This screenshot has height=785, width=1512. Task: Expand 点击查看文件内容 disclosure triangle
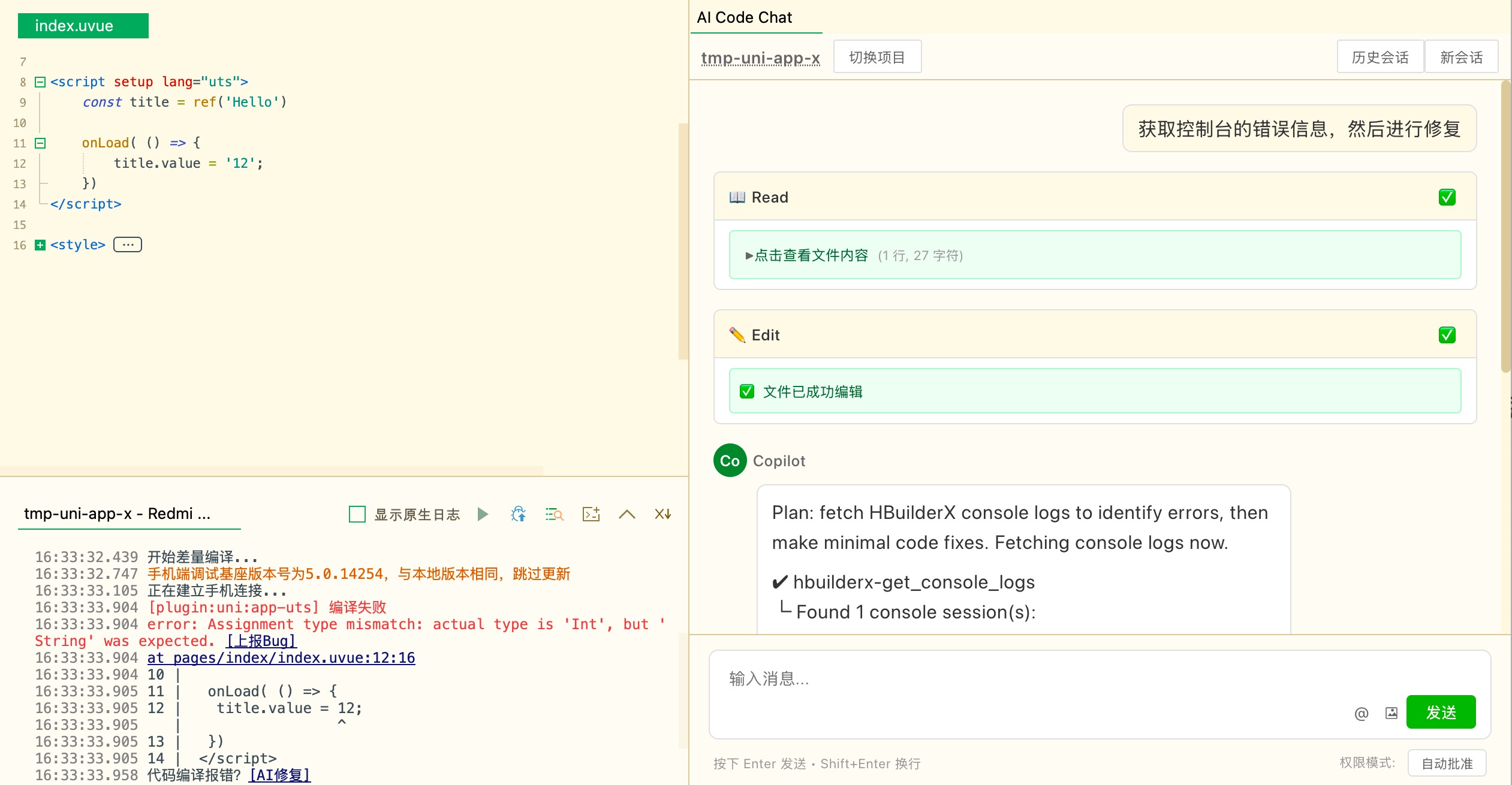[x=749, y=256]
